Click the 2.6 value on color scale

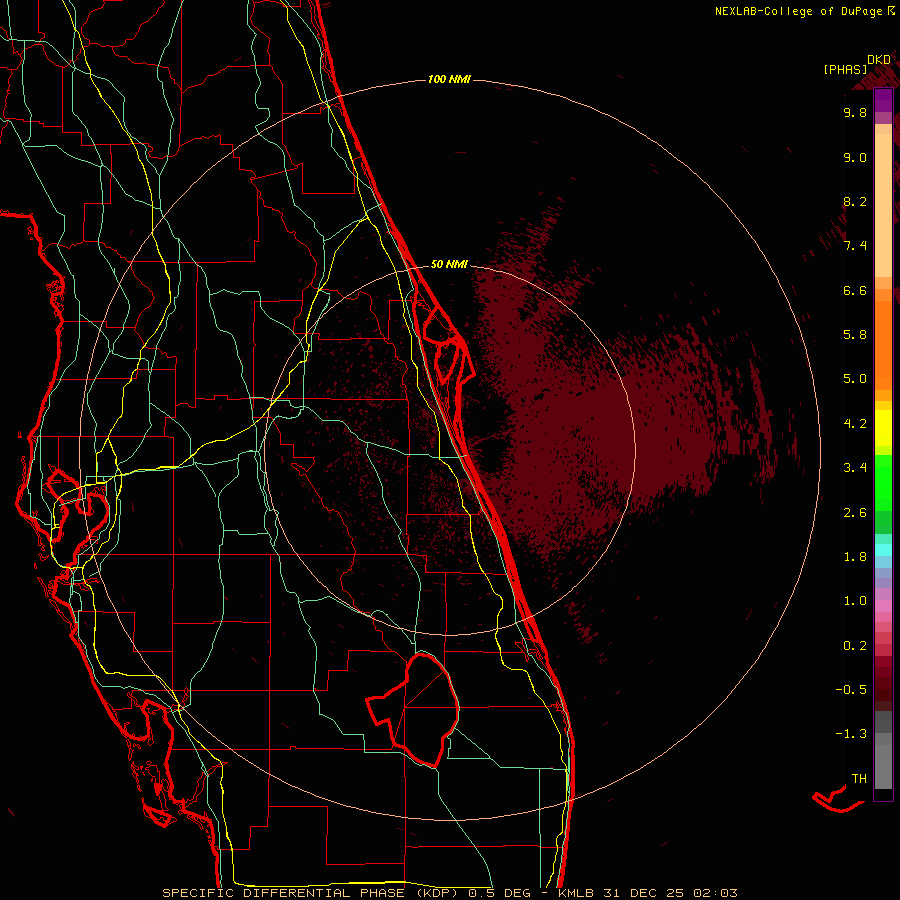855,513
